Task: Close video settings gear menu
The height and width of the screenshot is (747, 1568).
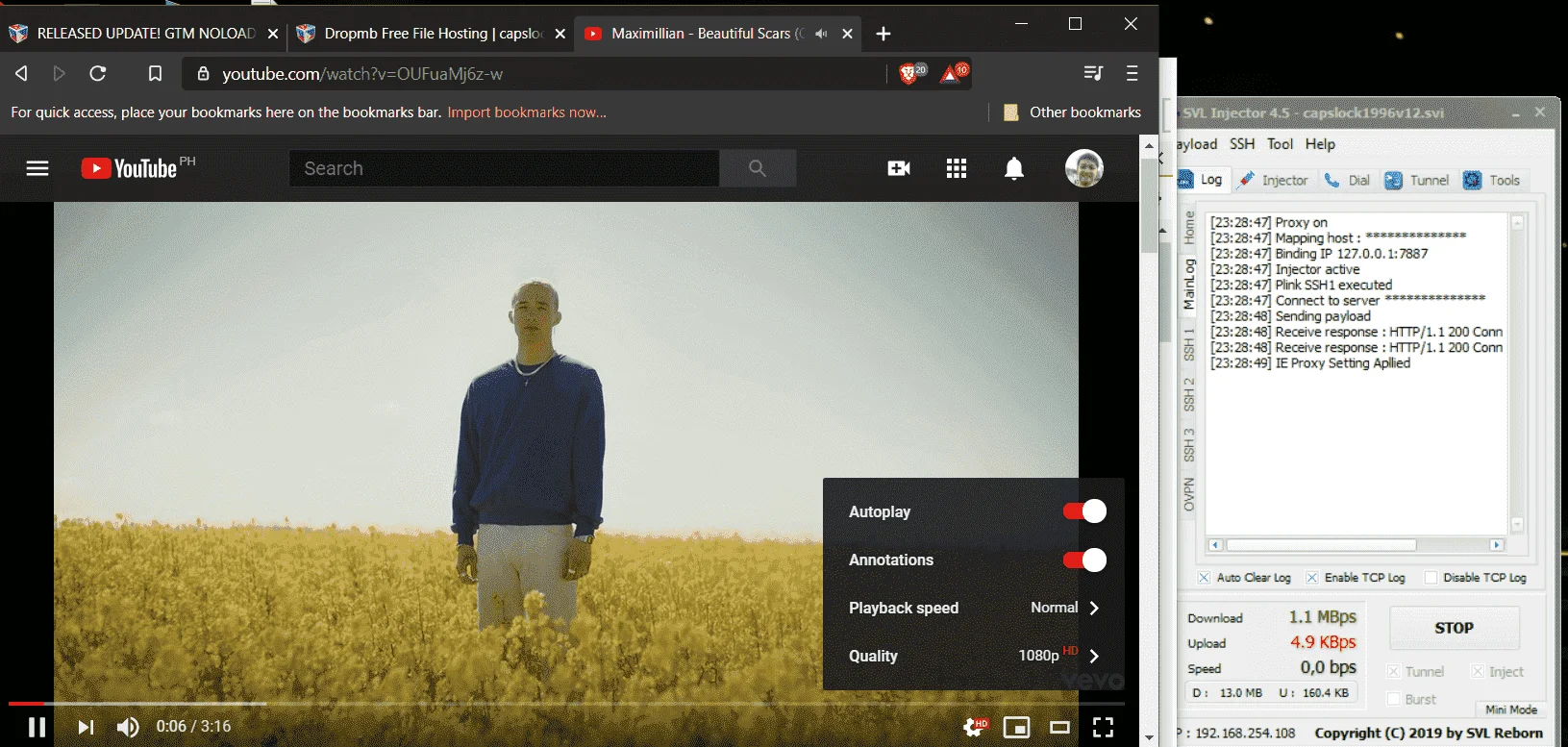Action: 975,727
